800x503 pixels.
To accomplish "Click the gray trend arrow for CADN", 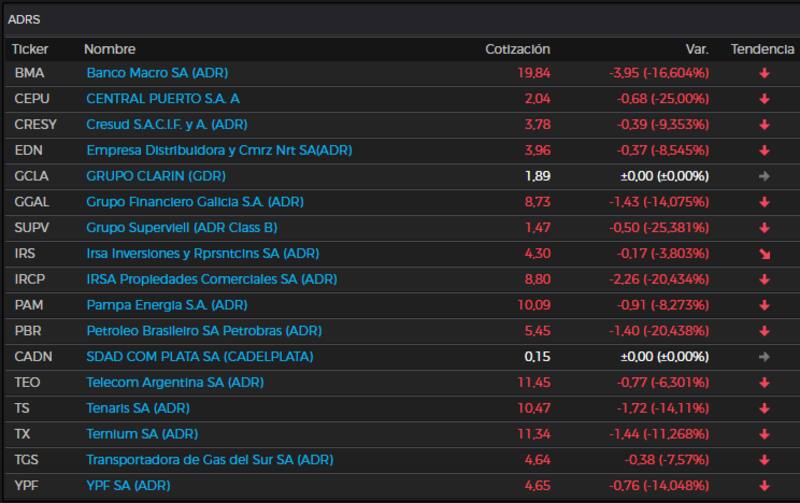I will click(x=764, y=356).
